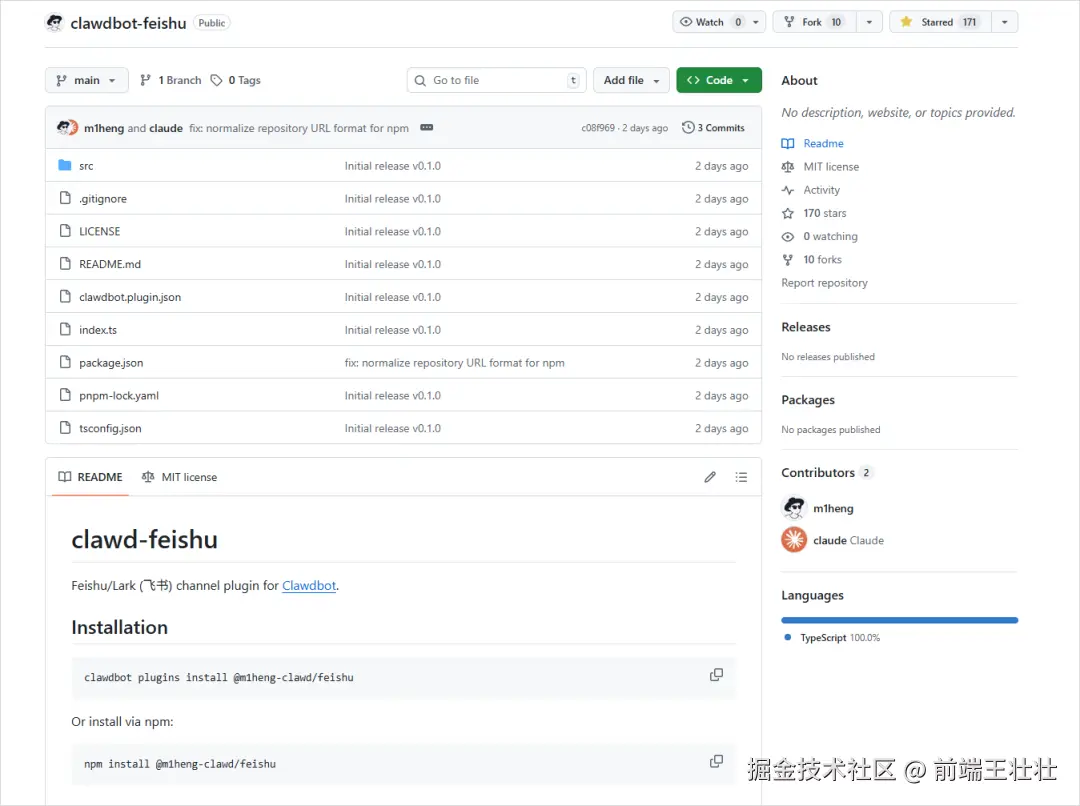The height and width of the screenshot is (806, 1080).
Task: Open the clawdbot-feishu repository title
Action: pos(128,23)
